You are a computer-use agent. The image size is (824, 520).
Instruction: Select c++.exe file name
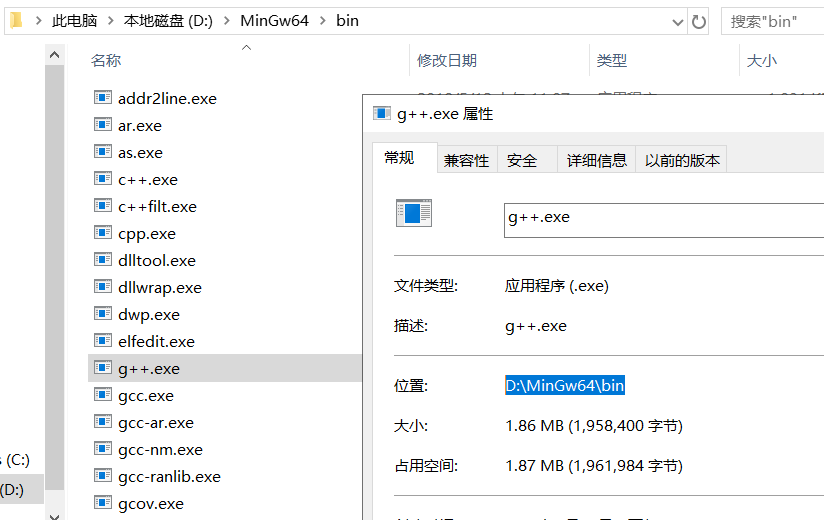click(x=148, y=180)
